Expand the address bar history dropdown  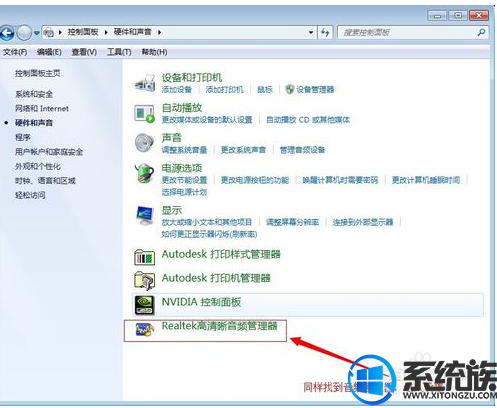(311, 32)
